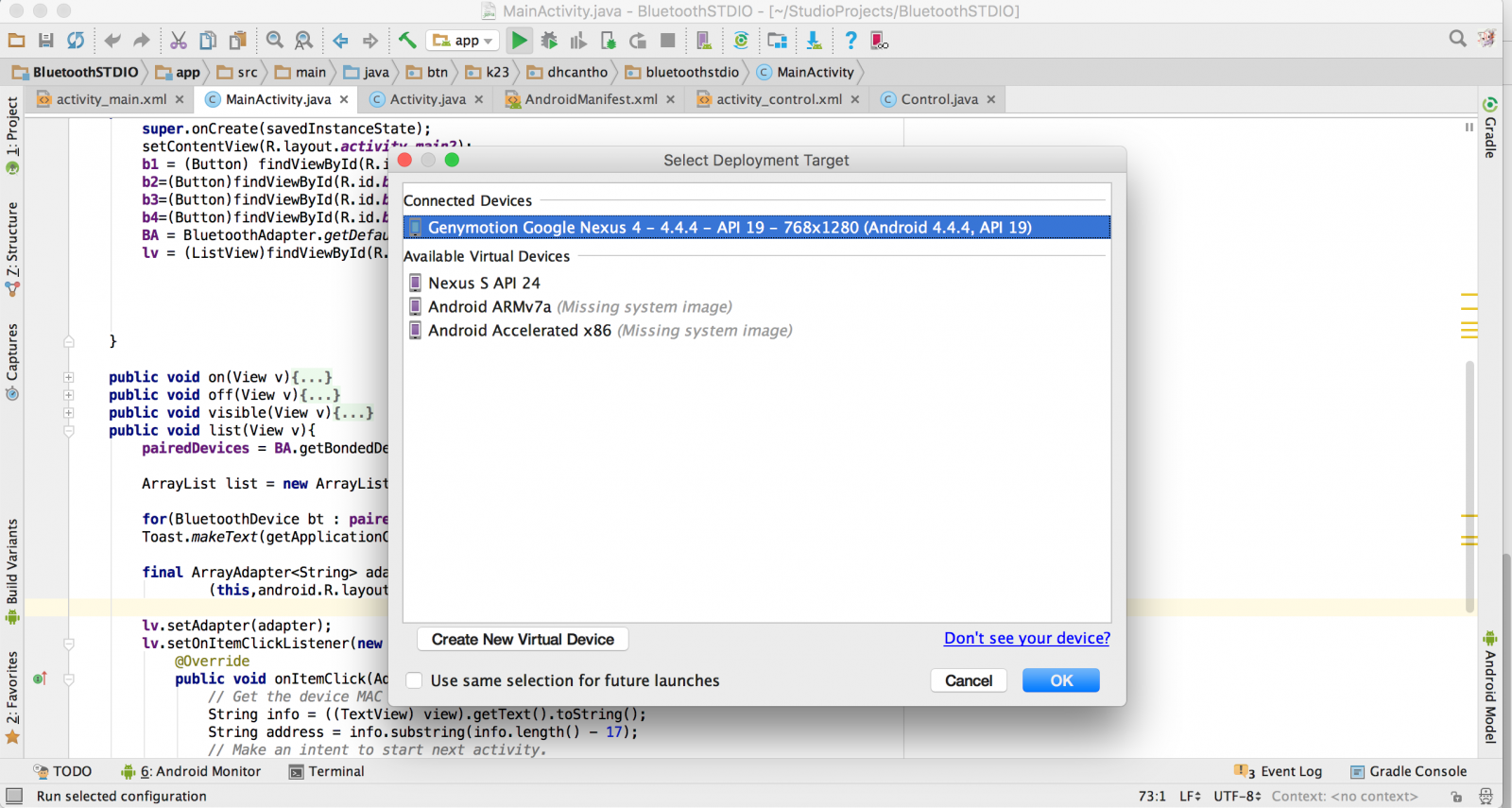Click the Copy icon in toolbar
This screenshot has width=1512, height=808.
[208, 41]
